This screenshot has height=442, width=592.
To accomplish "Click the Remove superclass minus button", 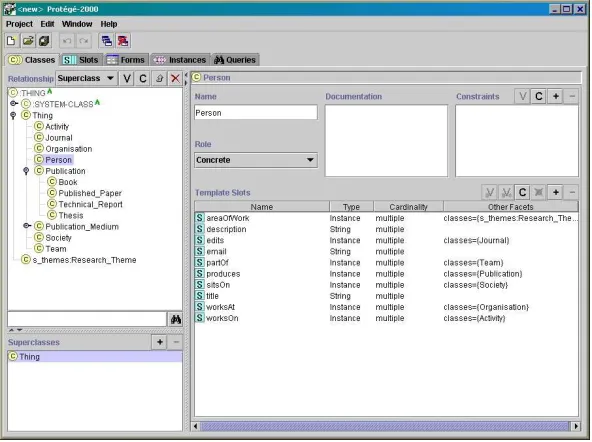I will pyautogui.click(x=176, y=343).
